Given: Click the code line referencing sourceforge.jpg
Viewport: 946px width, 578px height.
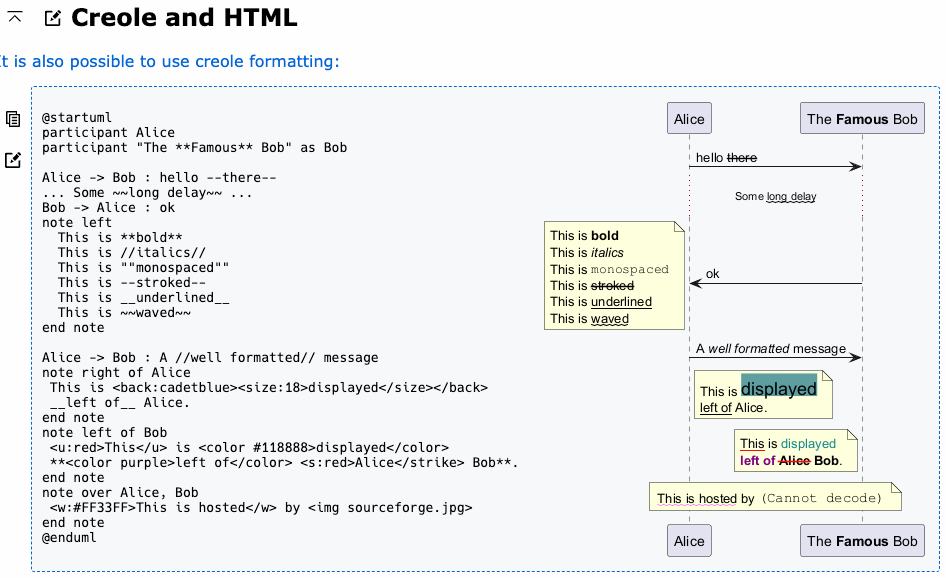Looking at the screenshot, I should [261, 508].
